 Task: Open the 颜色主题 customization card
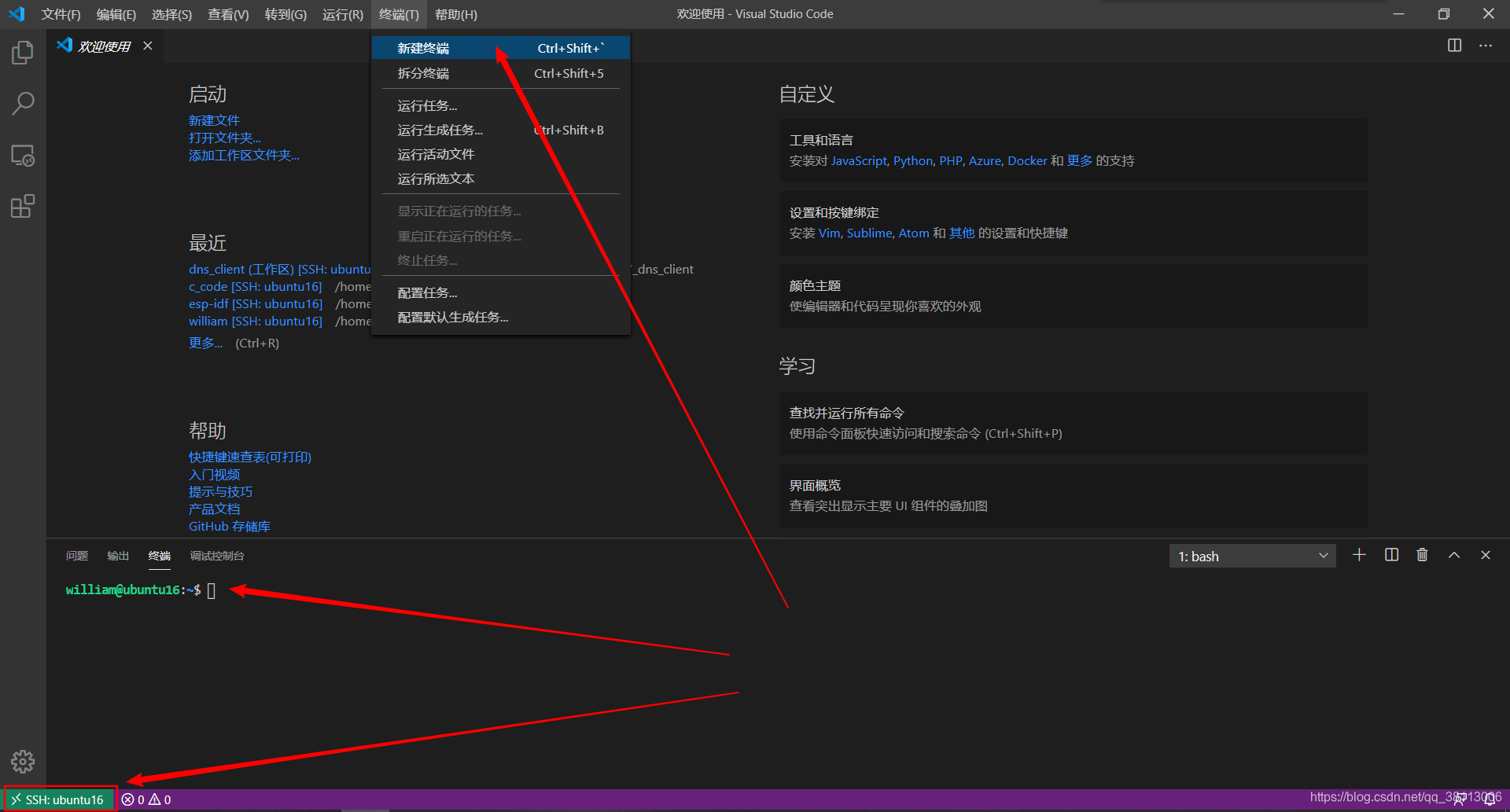coord(1073,296)
